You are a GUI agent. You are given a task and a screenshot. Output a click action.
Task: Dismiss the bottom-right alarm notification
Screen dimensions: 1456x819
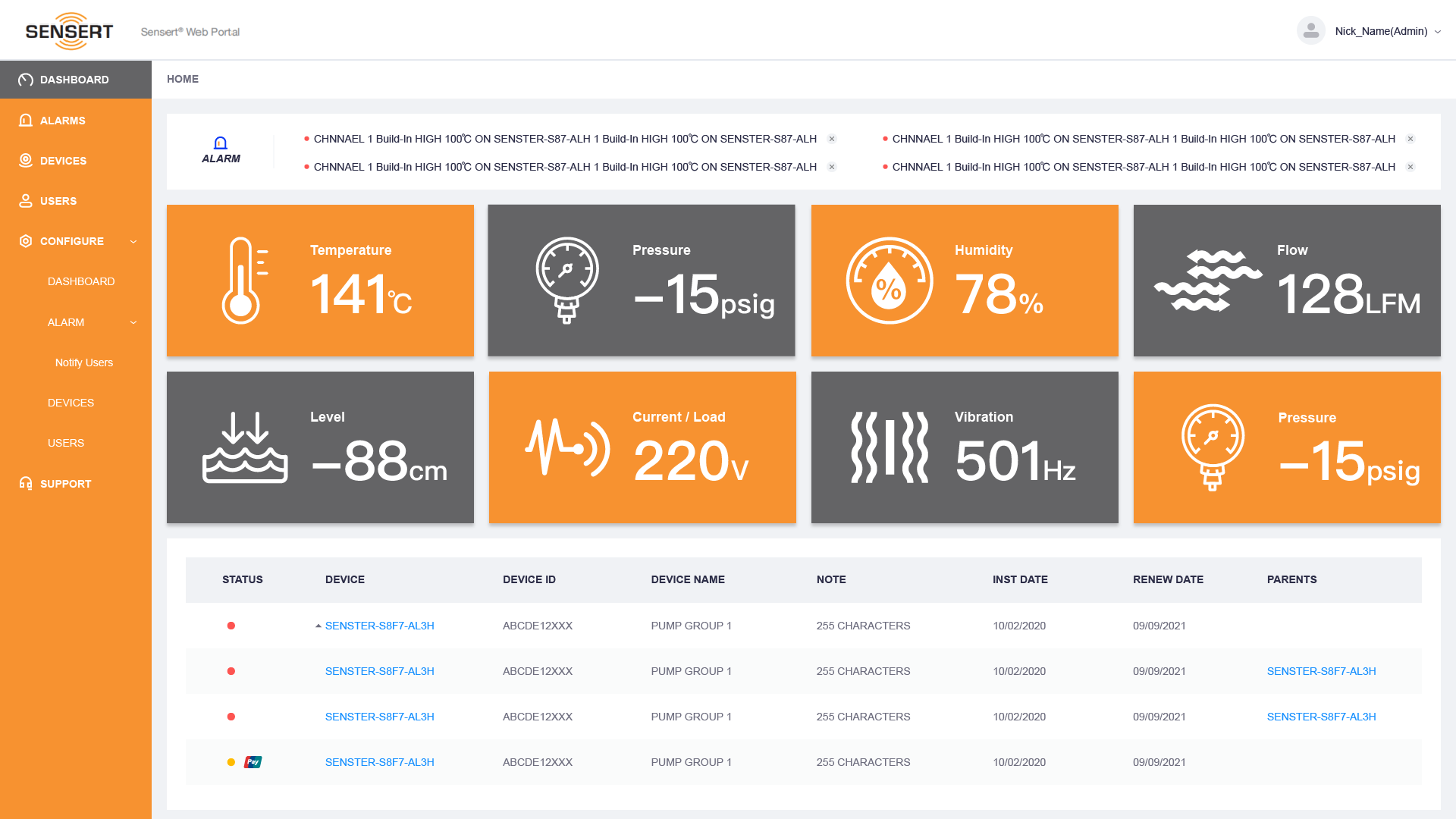click(x=1410, y=167)
